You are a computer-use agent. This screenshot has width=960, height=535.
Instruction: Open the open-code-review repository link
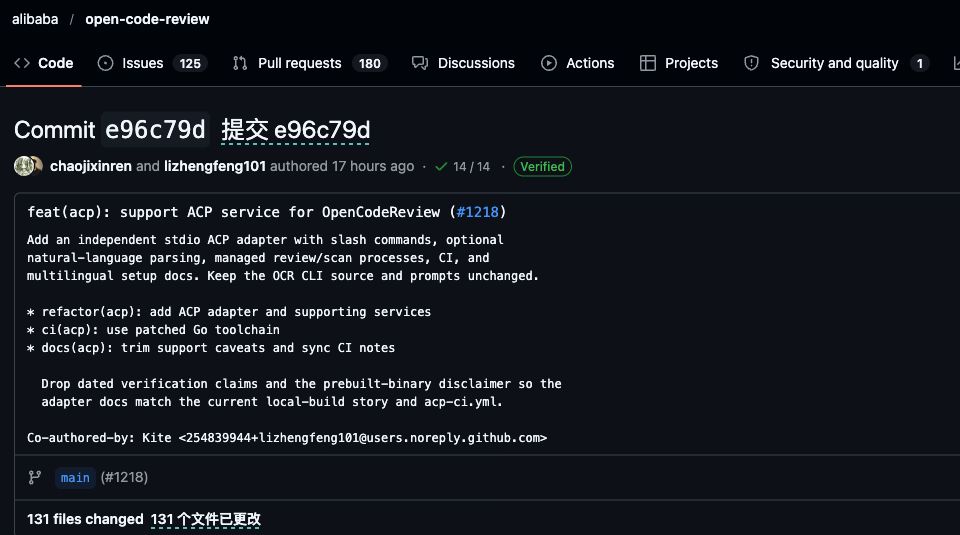tap(147, 19)
